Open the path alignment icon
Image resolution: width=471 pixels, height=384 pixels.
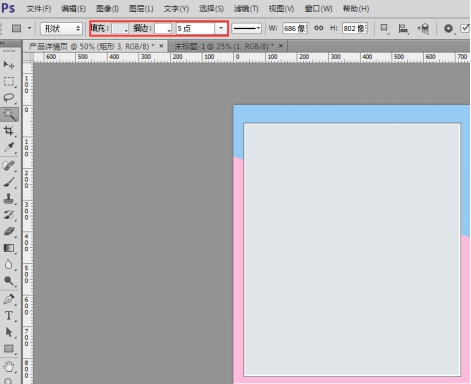pyautogui.click(x=403, y=29)
